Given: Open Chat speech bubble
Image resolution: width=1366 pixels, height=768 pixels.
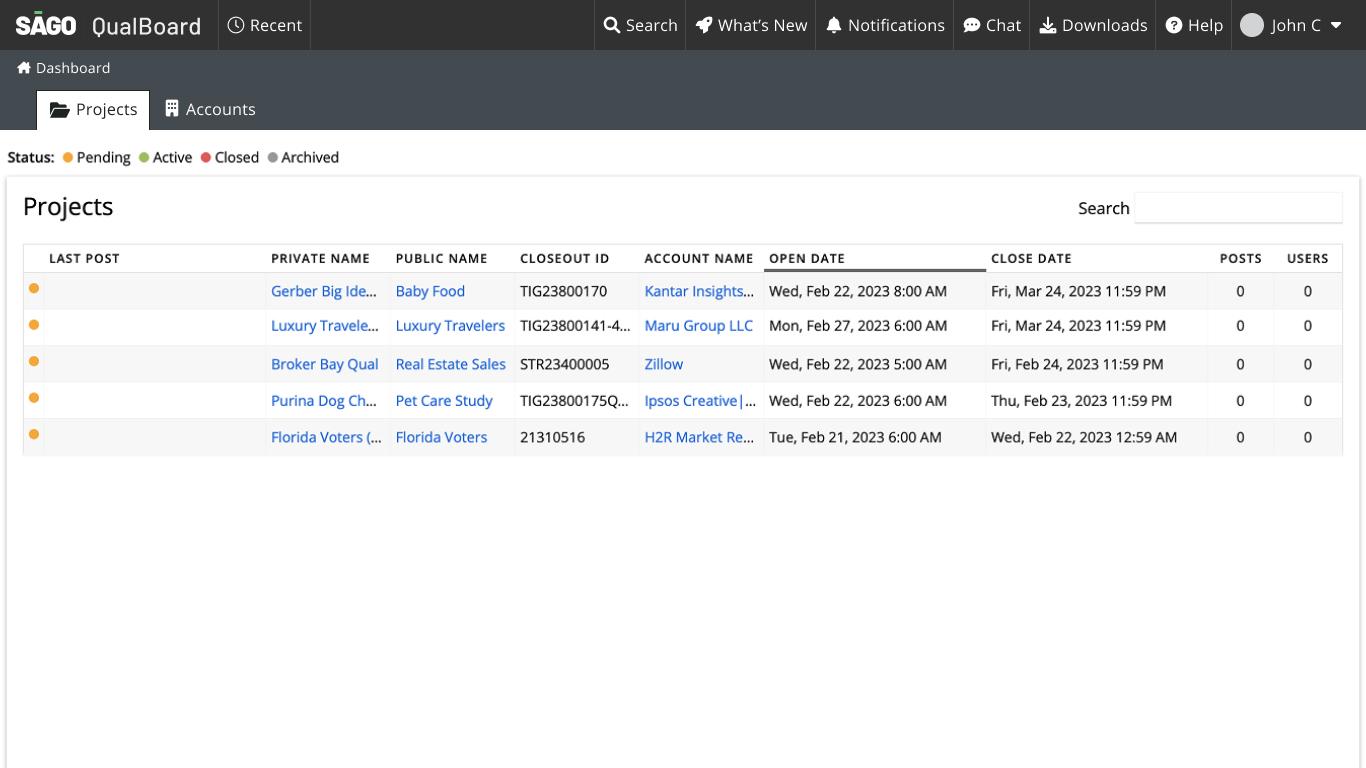Looking at the screenshot, I should pyautogui.click(x=992, y=25).
